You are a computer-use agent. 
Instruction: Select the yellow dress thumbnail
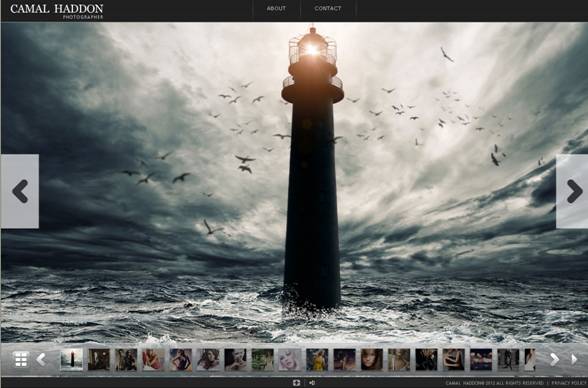click(x=317, y=360)
